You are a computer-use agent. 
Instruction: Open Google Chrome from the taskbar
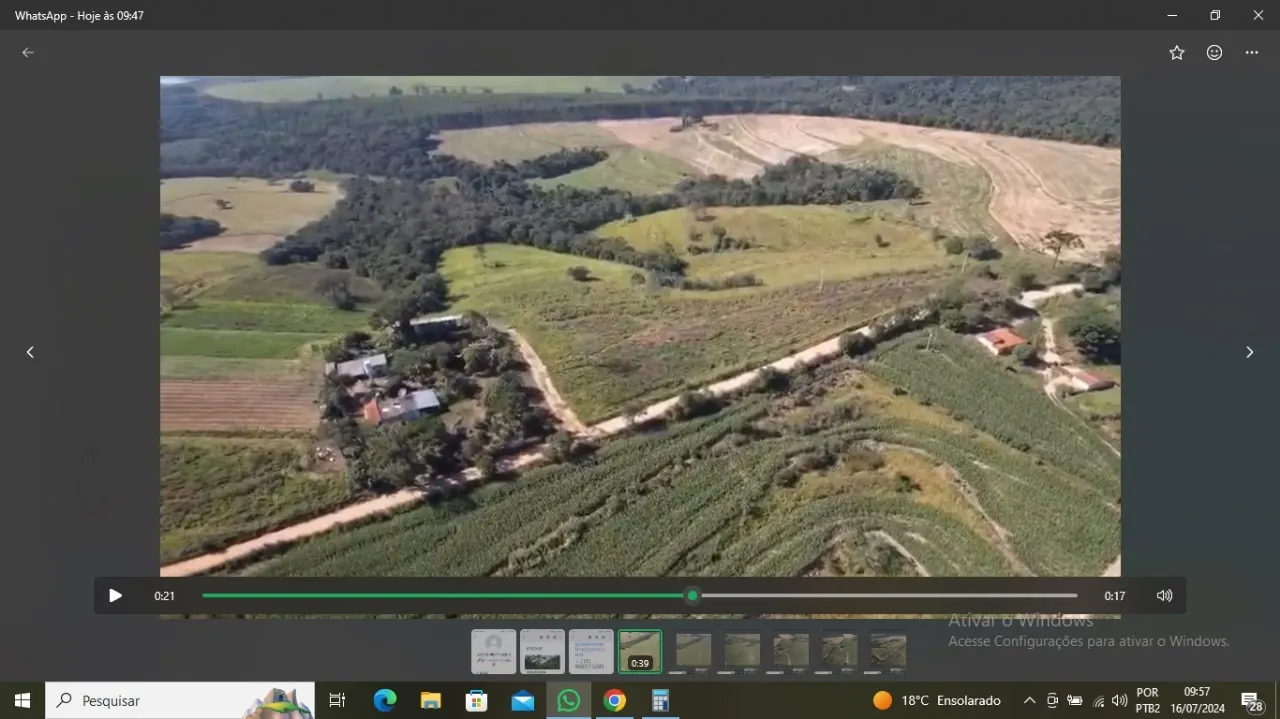[x=615, y=701]
